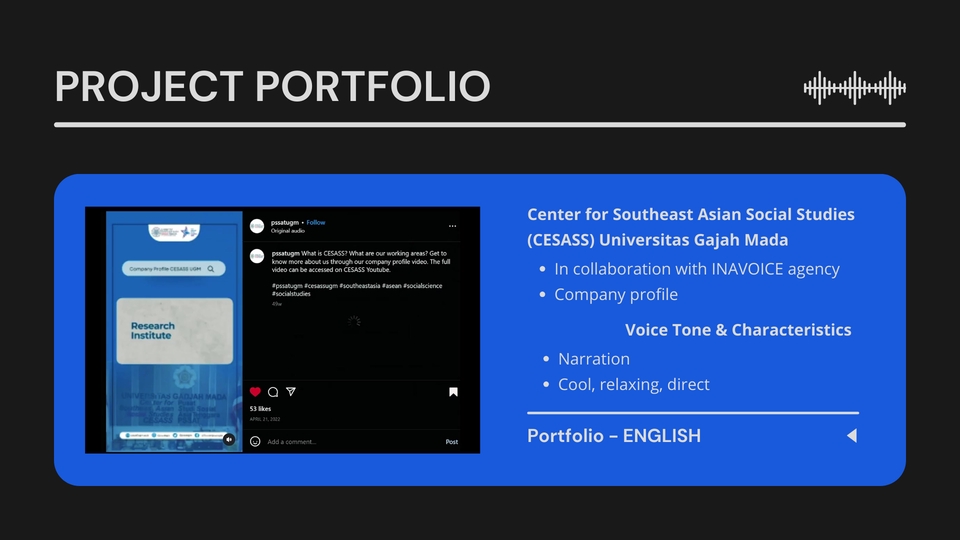This screenshot has width=960, height=540.
Task: Click the Company Profile CESASS UGM search field
Action: 174,269
